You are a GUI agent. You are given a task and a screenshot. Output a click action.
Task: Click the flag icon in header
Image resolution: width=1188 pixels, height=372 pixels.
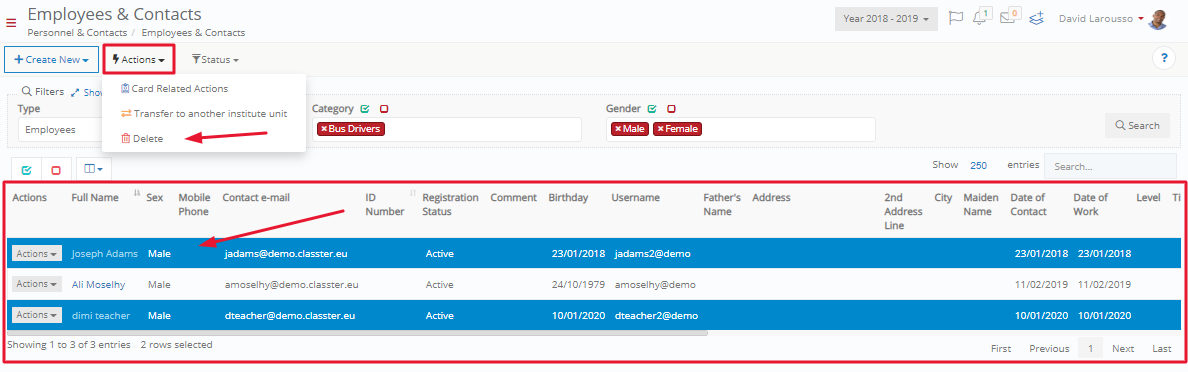pyautogui.click(x=956, y=18)
